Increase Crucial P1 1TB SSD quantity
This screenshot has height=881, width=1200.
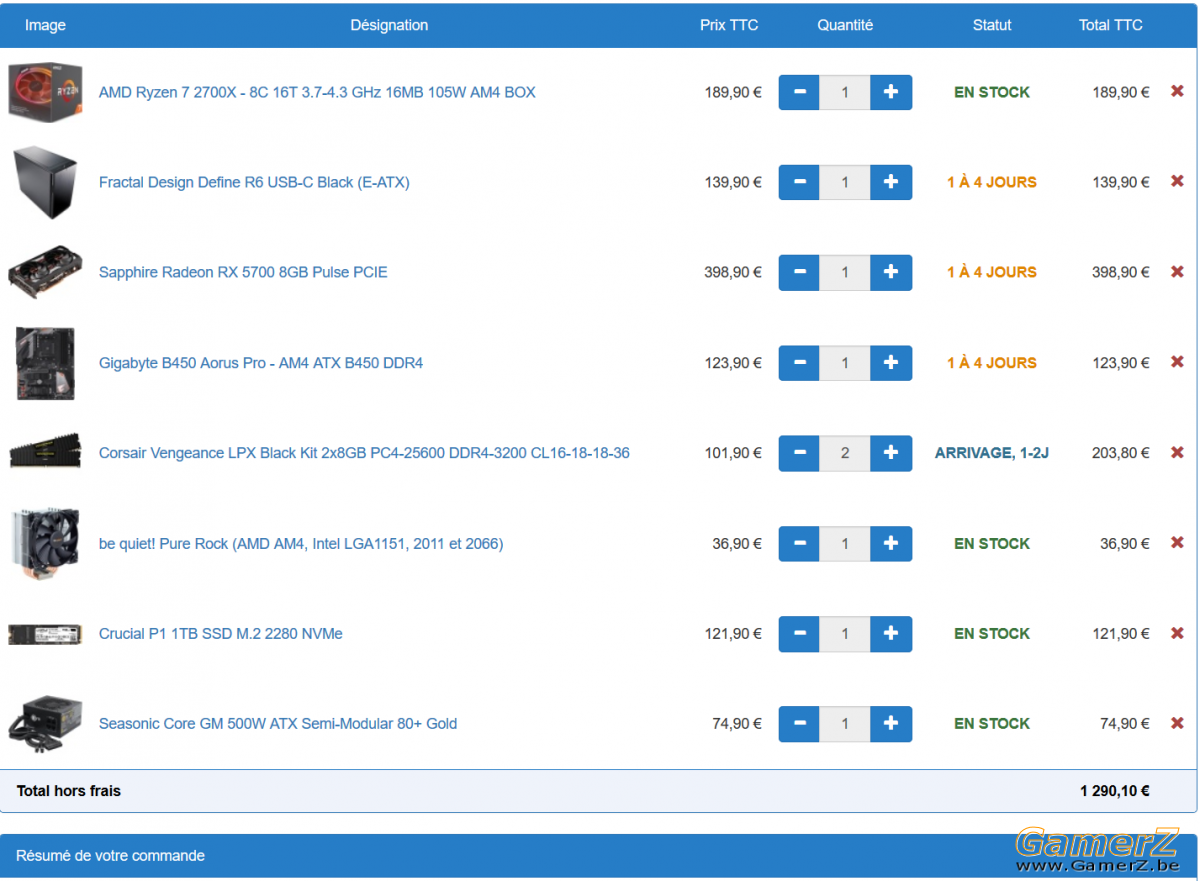click(x=891, y=633)
